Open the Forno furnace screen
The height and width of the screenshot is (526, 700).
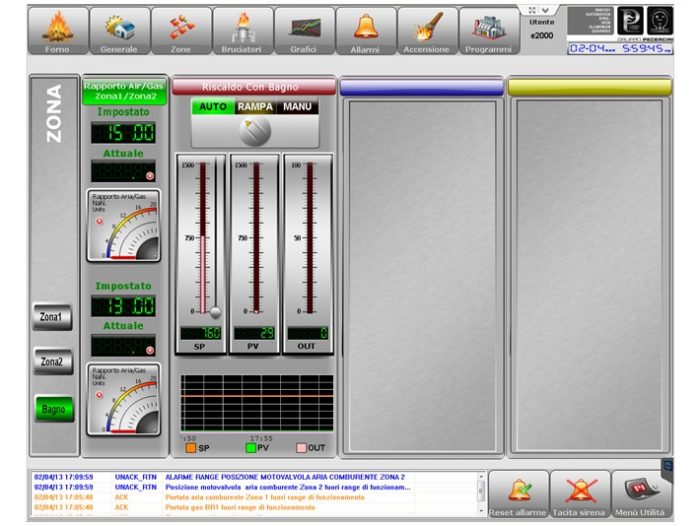(x=58, y=30)
